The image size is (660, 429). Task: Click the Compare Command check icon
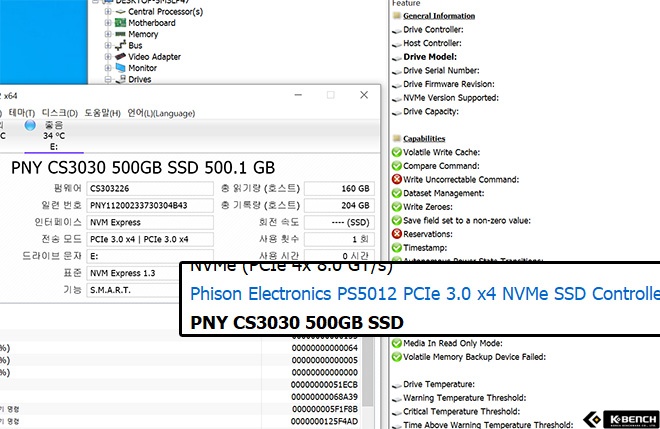point(397,166)
